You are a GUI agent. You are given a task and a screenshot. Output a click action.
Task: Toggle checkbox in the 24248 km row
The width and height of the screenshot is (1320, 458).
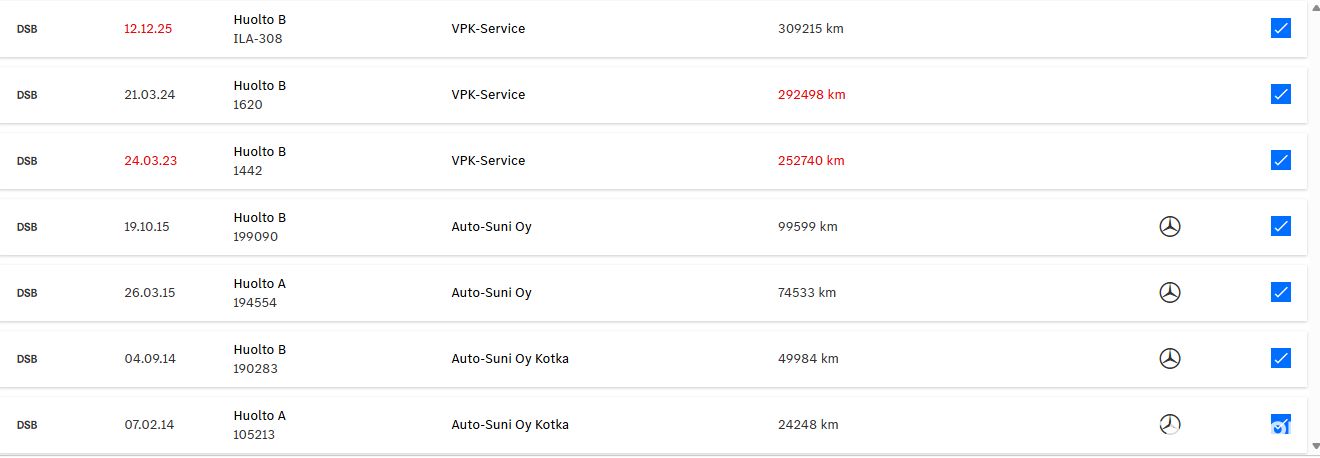(x=1281, y=424)
